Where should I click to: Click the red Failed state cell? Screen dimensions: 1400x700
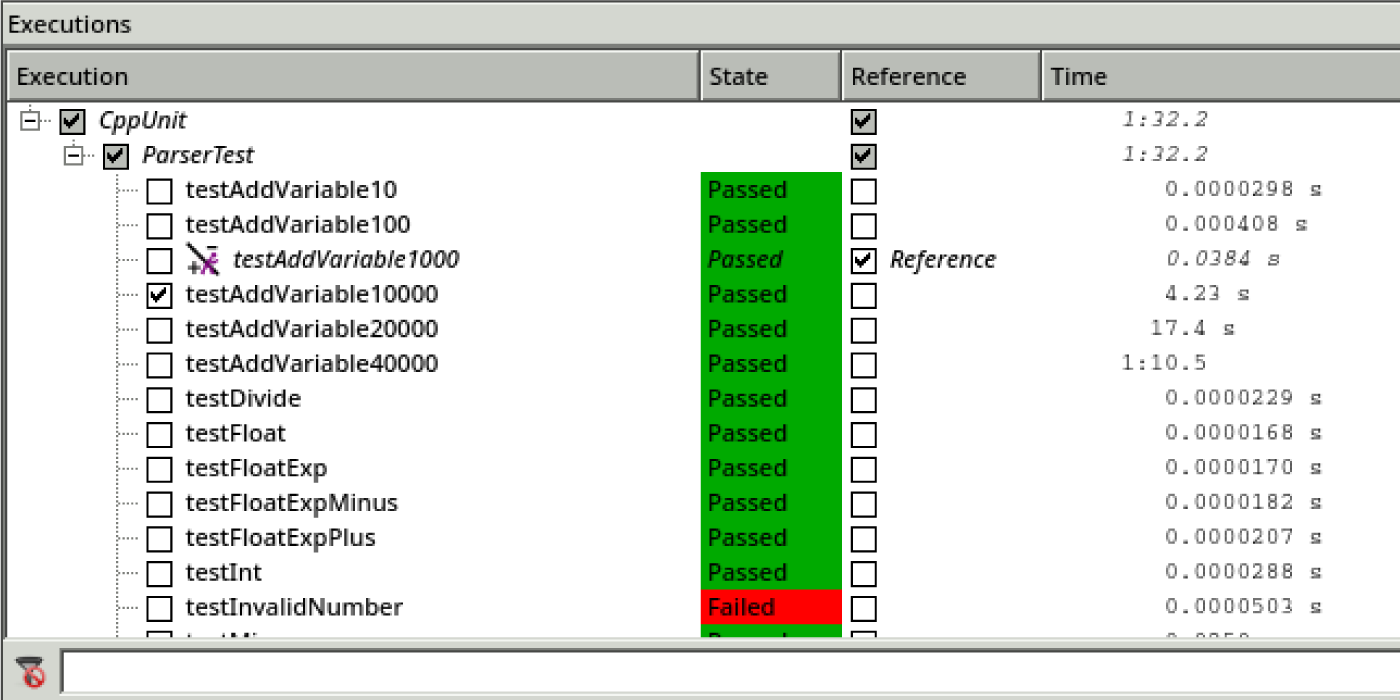pyautogui.click(x=770, y=607)
